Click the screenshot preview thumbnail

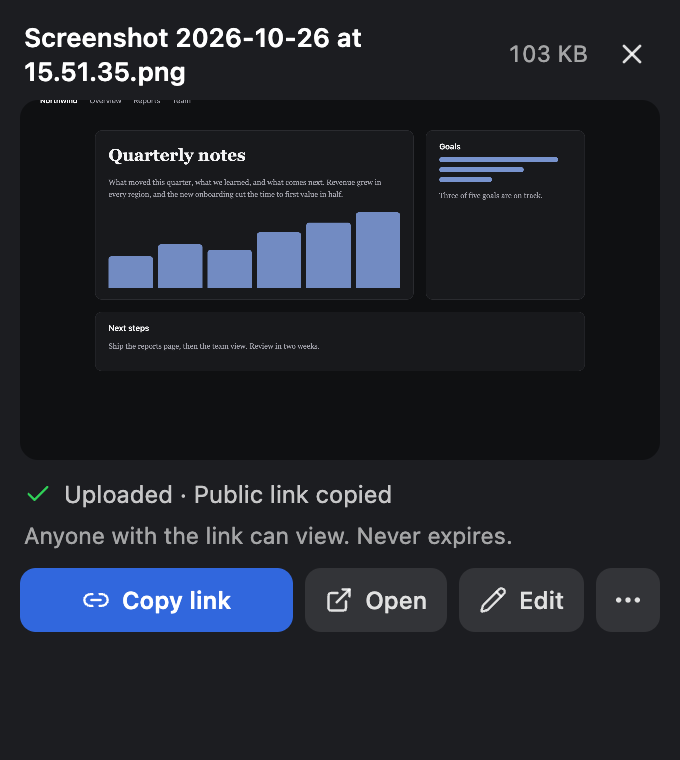click(340, 280)
